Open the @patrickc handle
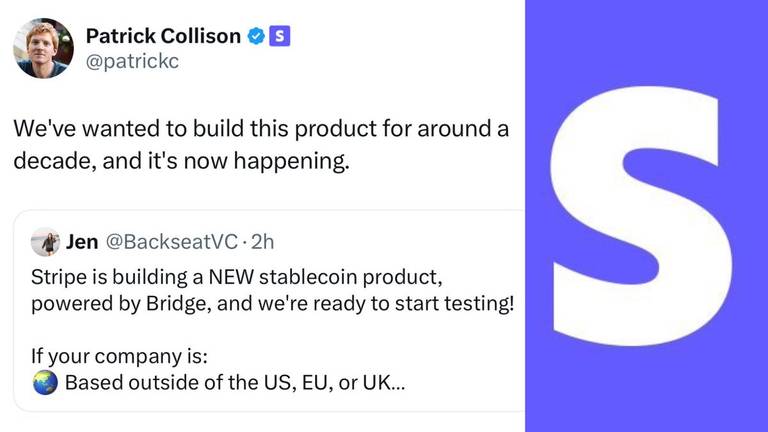768x432 pixels. click(132, 62)
